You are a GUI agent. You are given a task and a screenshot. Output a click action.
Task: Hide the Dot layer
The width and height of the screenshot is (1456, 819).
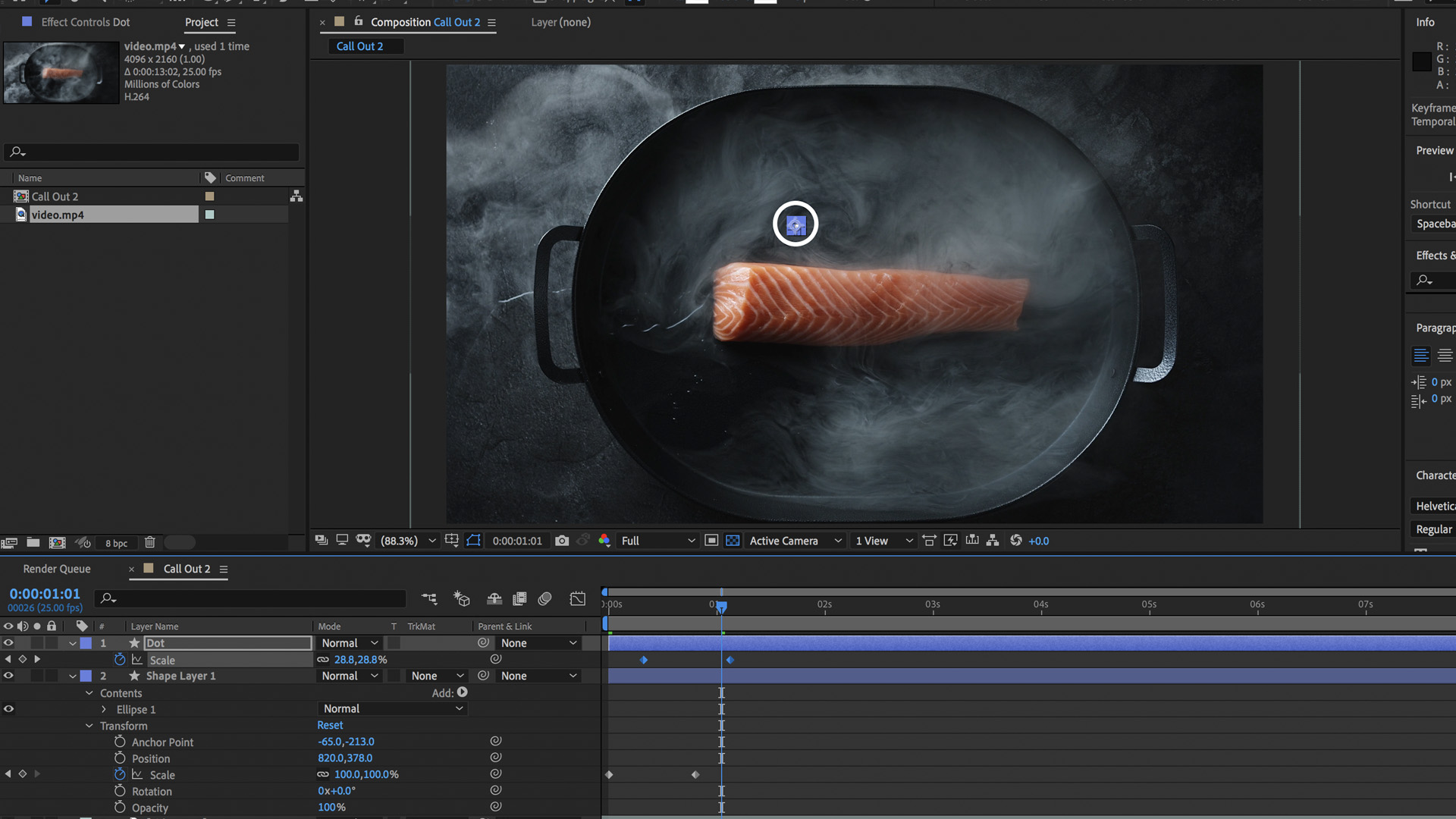pos(8,642)
